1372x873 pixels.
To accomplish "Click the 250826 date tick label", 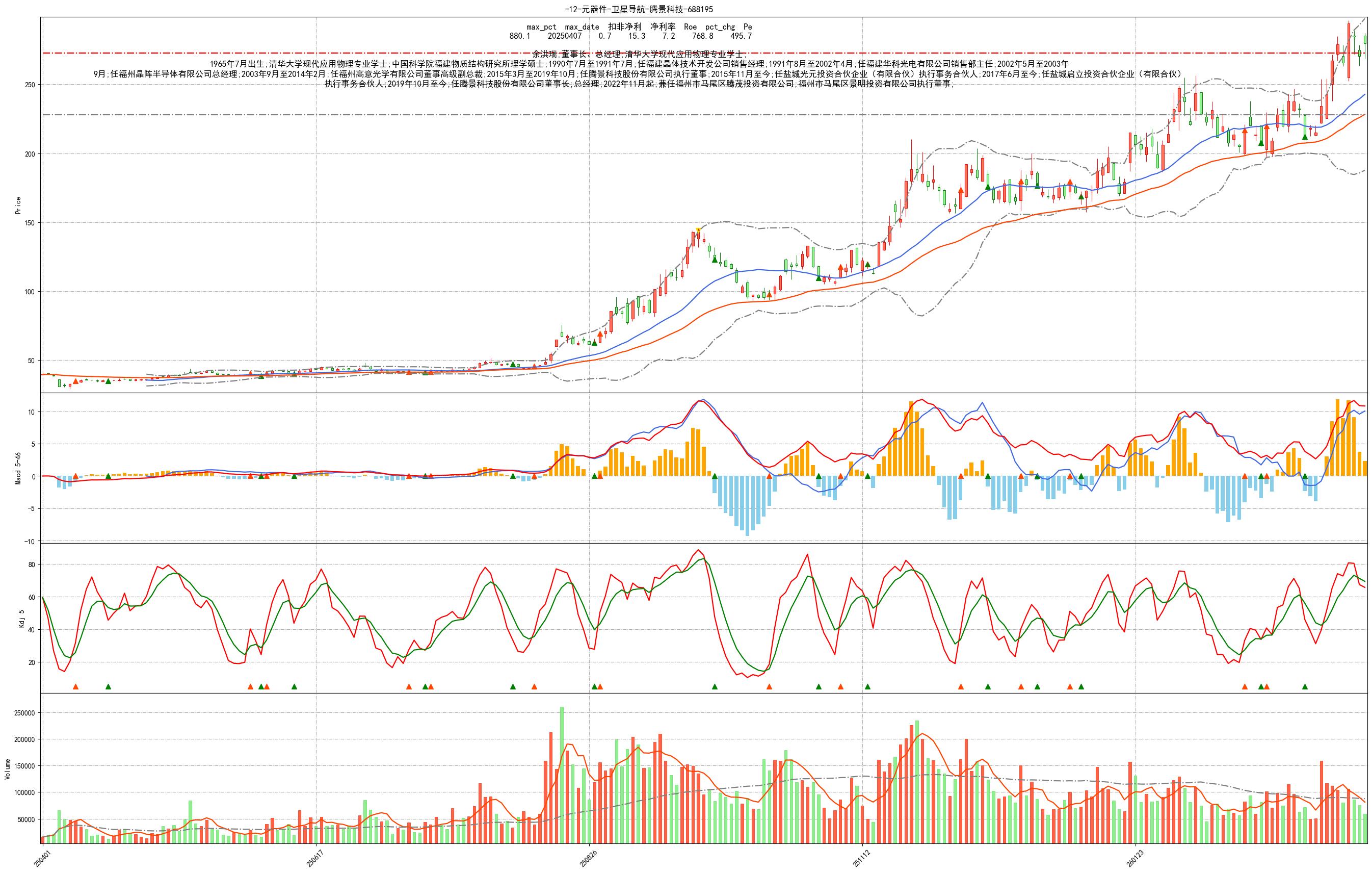I will pyautogui.click(x=588, y=858).
